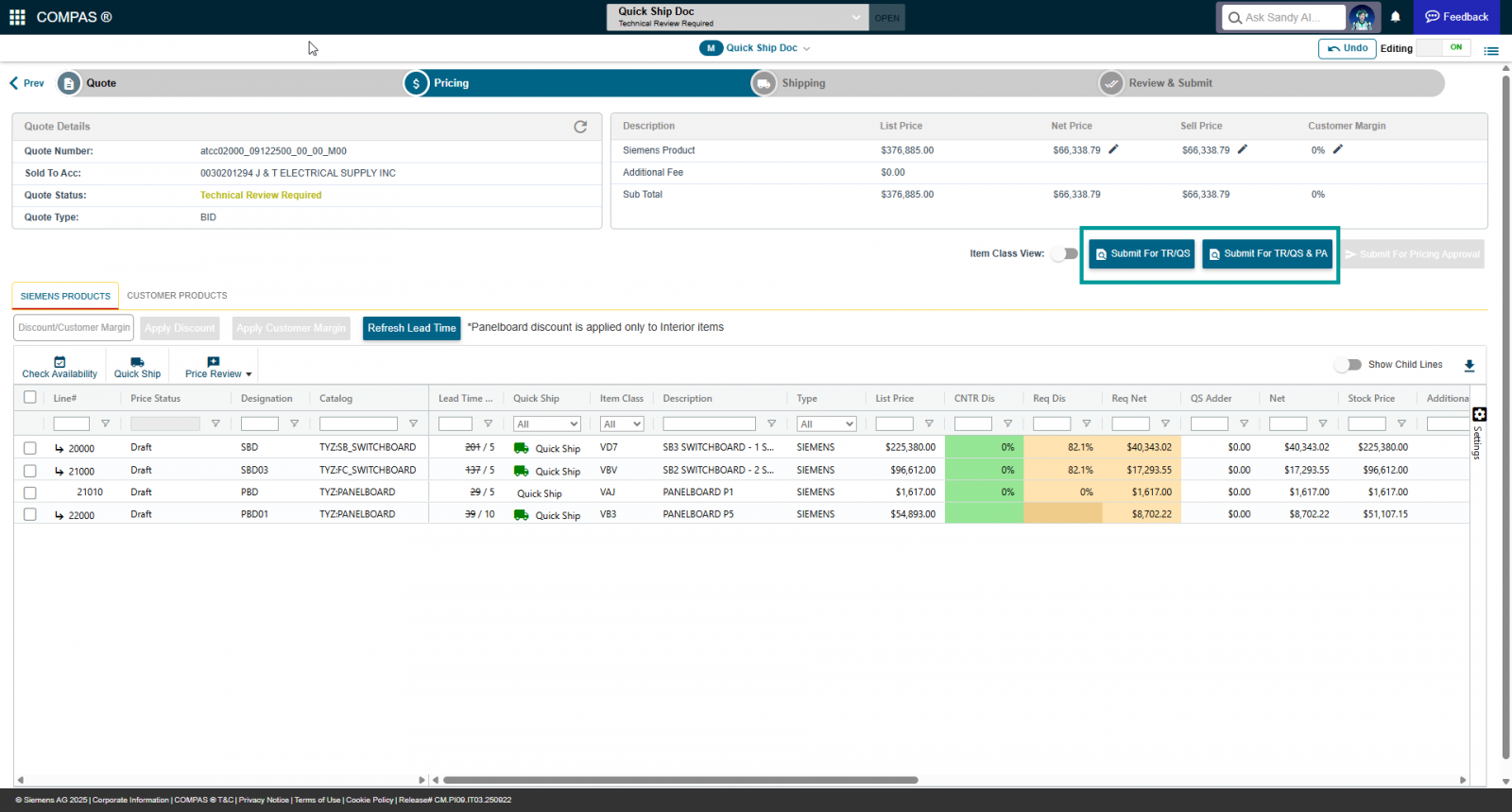Open the user avatar profile
1512x812 pixels.
tap(1362, 17)
